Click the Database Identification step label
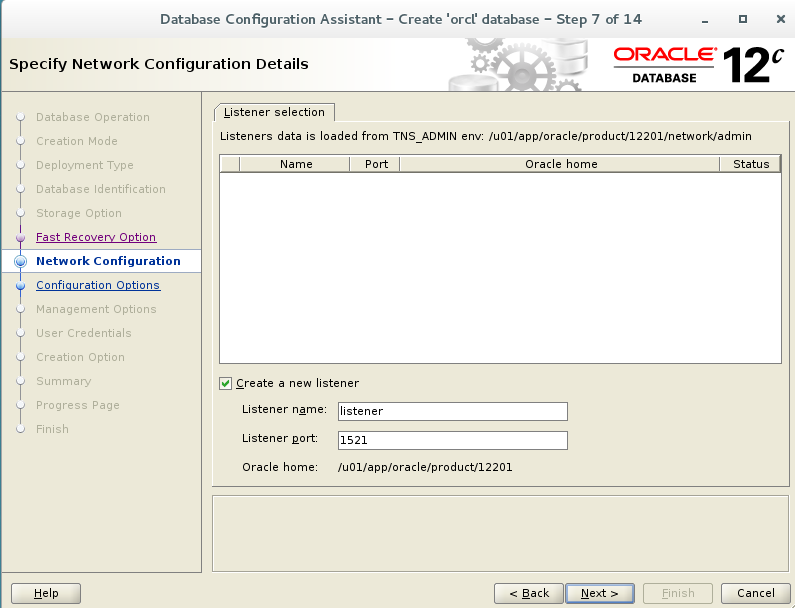795x608 pixels. pos(101,189)
